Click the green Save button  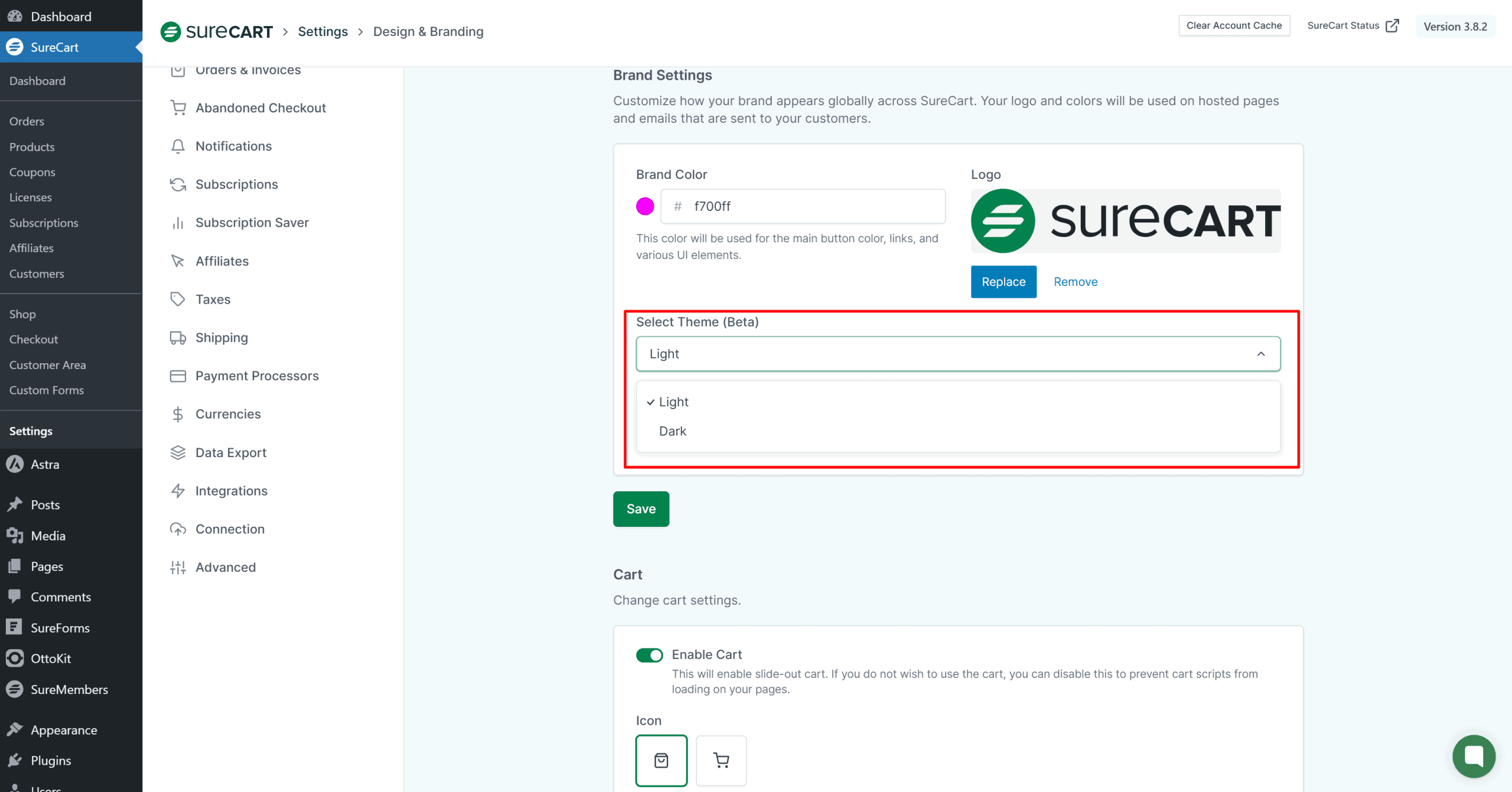click(x=641, y=509)
